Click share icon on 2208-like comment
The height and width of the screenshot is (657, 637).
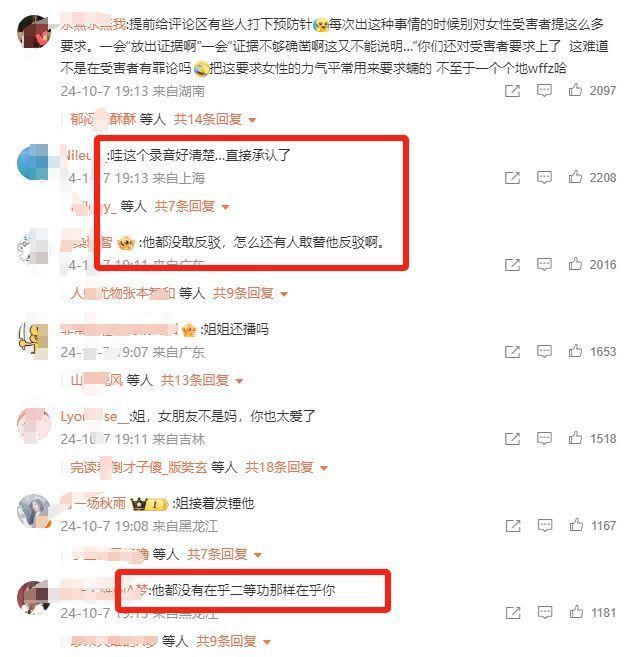[x=512, y=178]
